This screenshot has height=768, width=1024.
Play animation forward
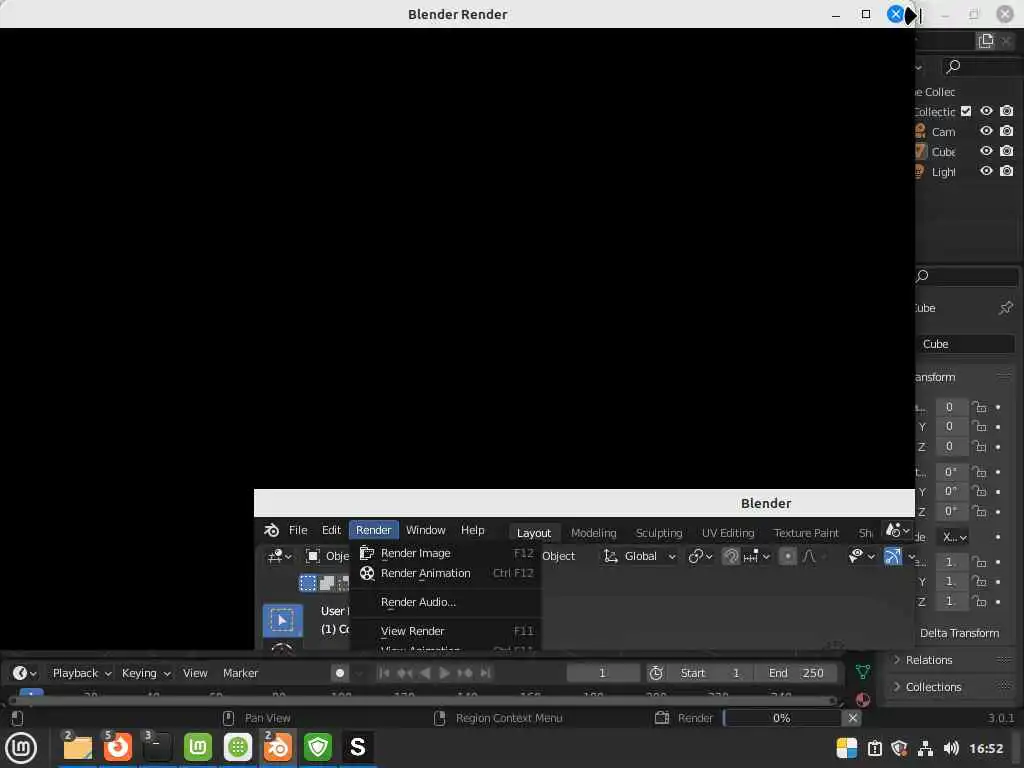point(444,673)
